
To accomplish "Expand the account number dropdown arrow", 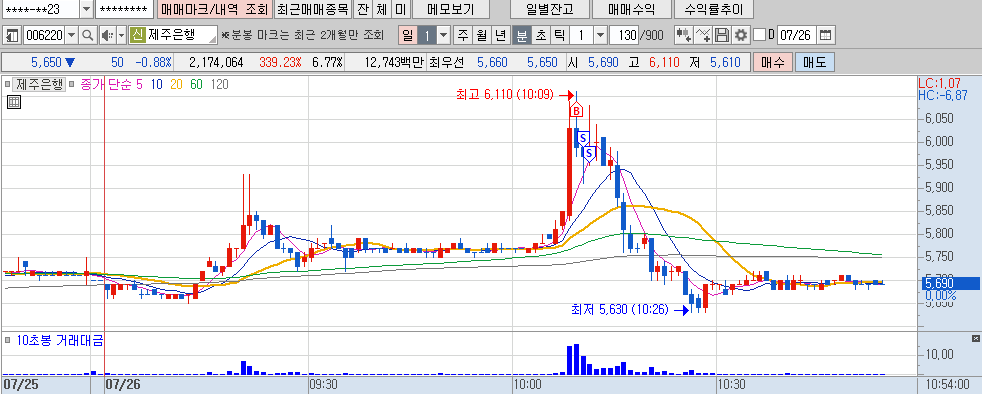I will pyautogui.click(x=86, y=9).
